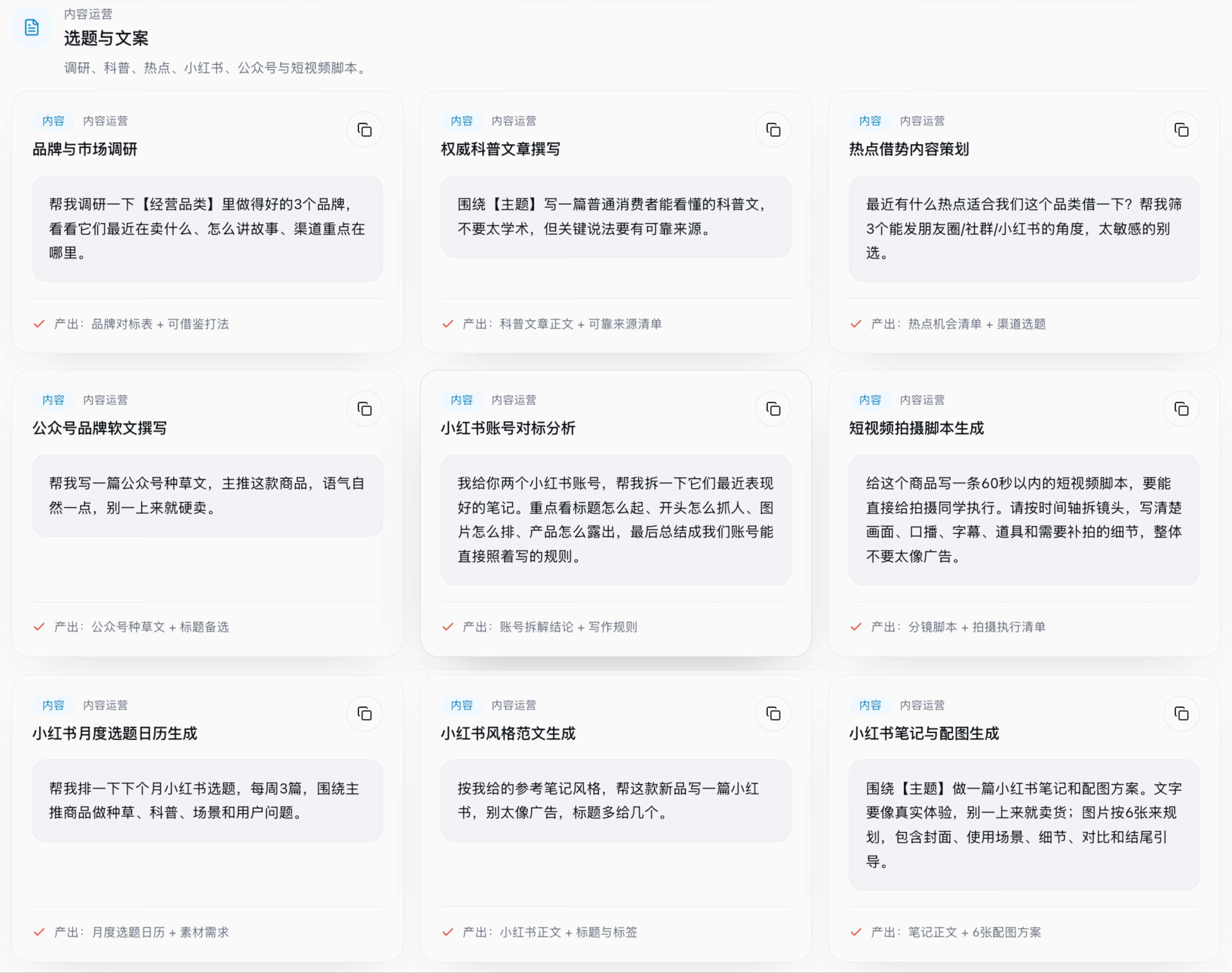Copy the 小红书风格范文生成 prompt
This screenshot has height=973, width=1232.
[x=773, y=713]
